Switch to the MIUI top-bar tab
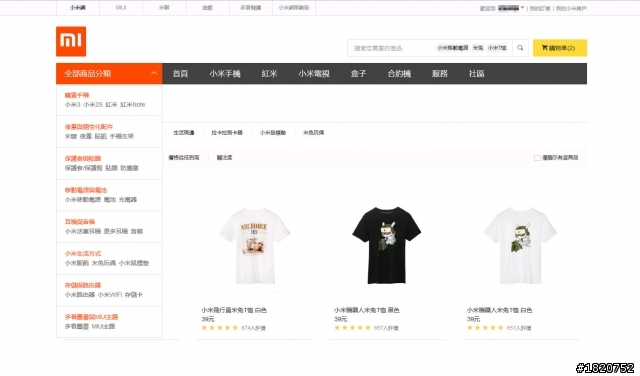The width and height of the screenshot is (640, 376). click(121, 8)
